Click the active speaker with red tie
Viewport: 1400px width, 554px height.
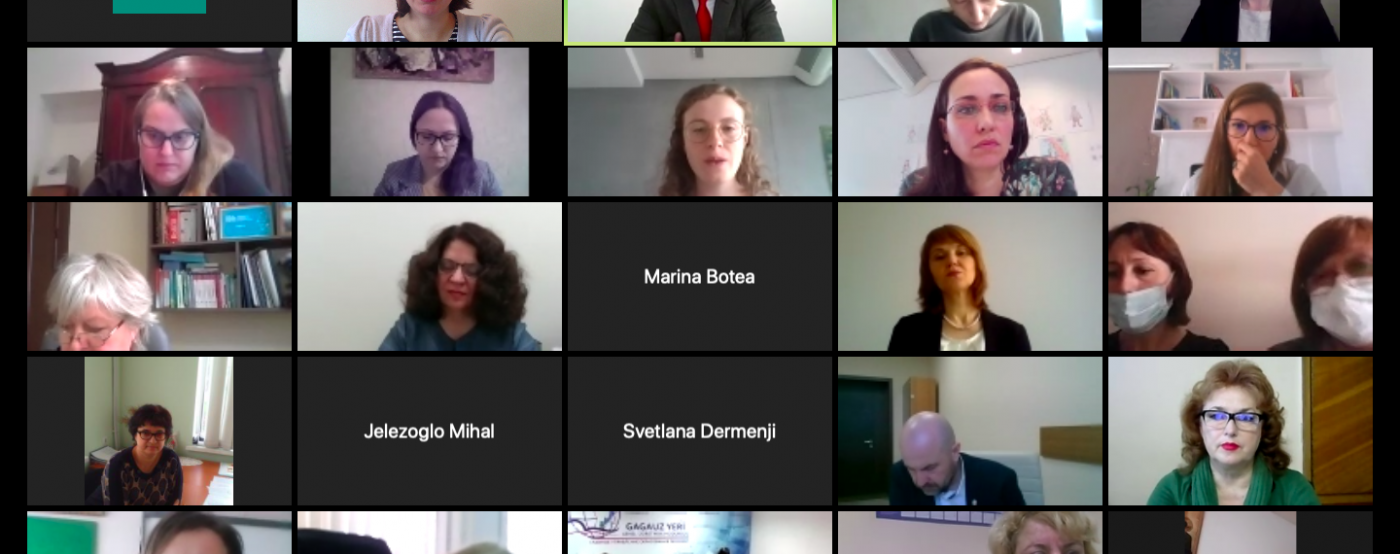pyautogui.click(x=700, y=22)
